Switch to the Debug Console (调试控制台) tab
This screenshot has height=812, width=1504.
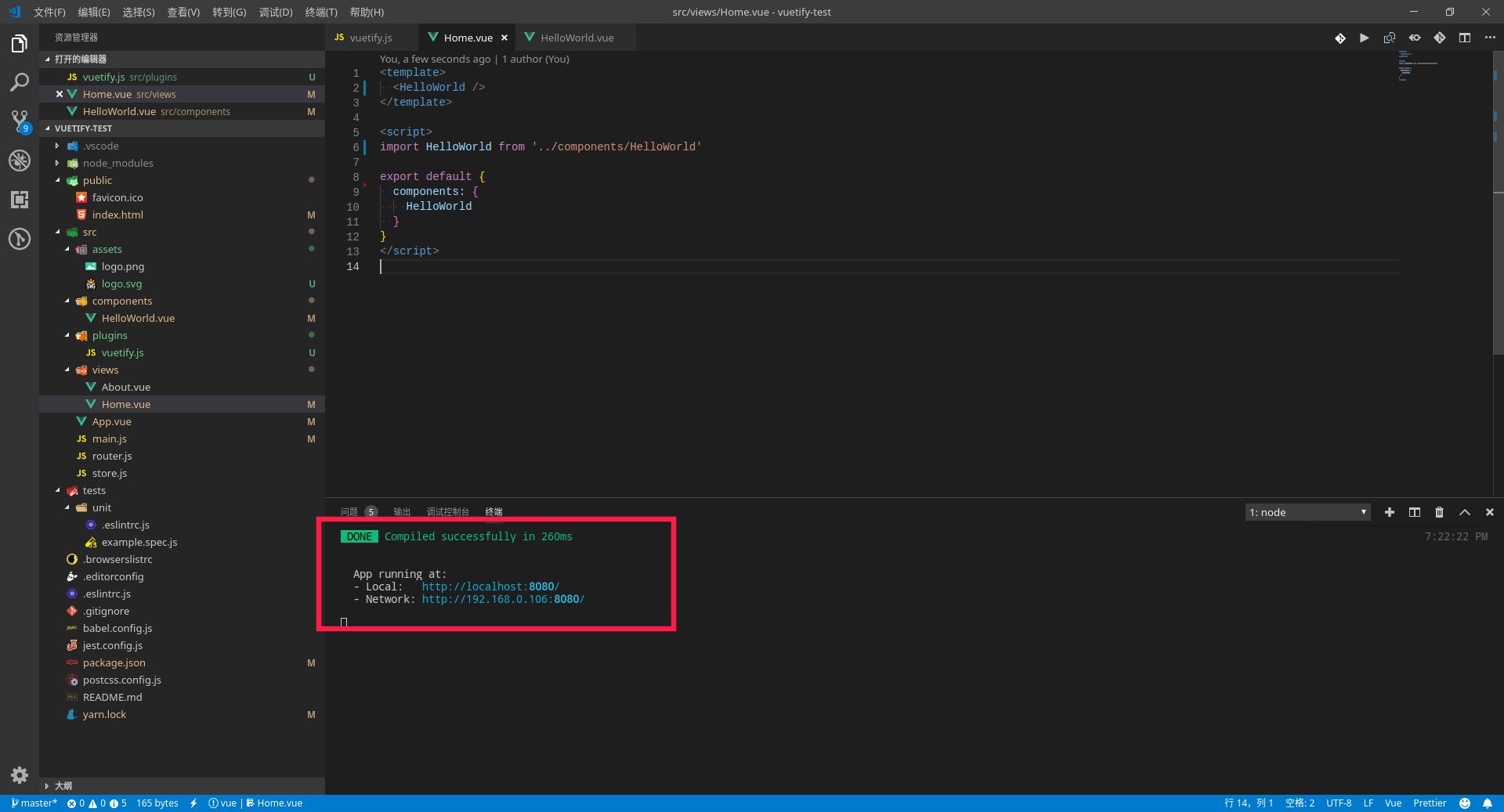[447, 511]
